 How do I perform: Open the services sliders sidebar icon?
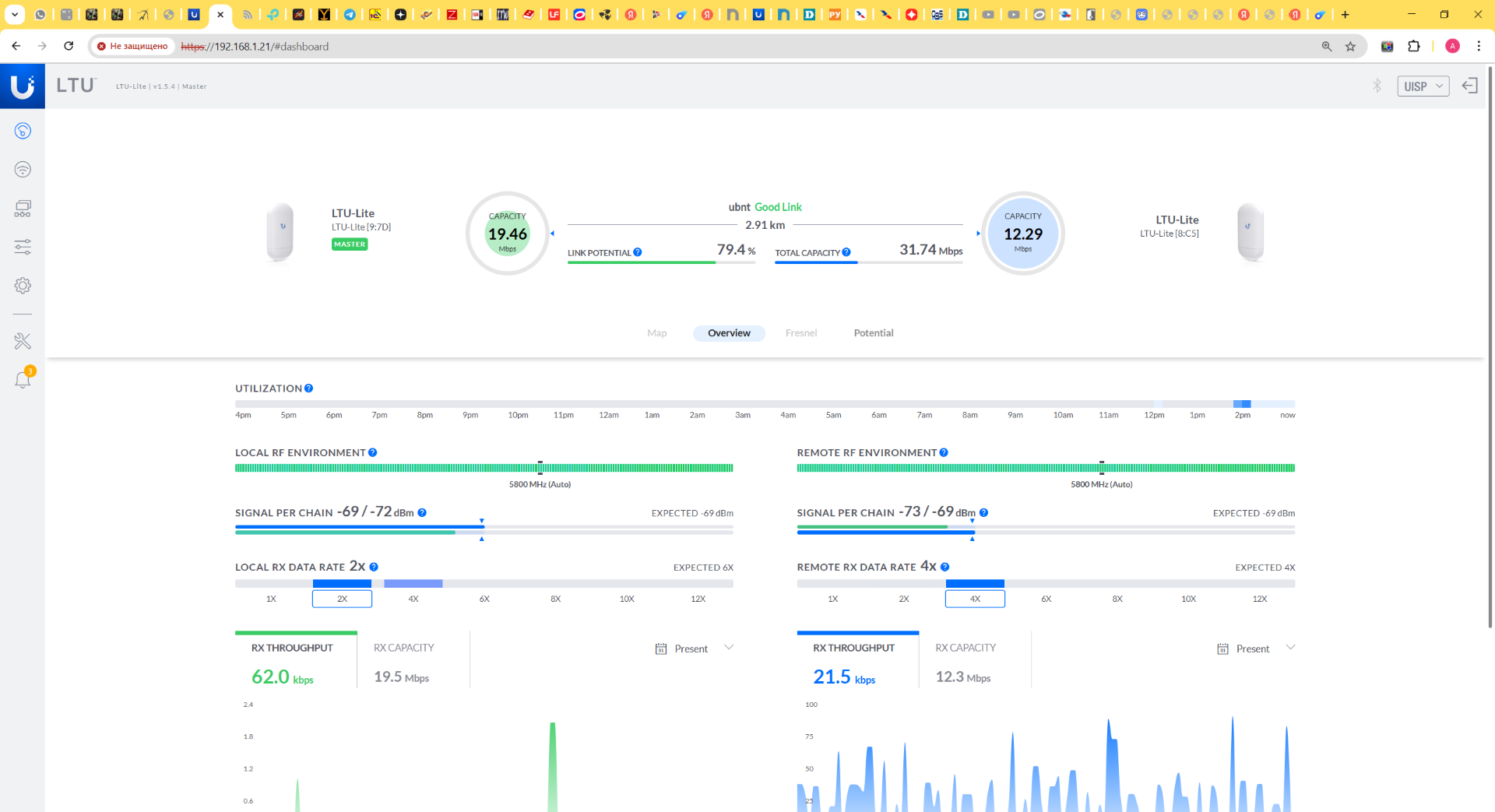(23, 247)
